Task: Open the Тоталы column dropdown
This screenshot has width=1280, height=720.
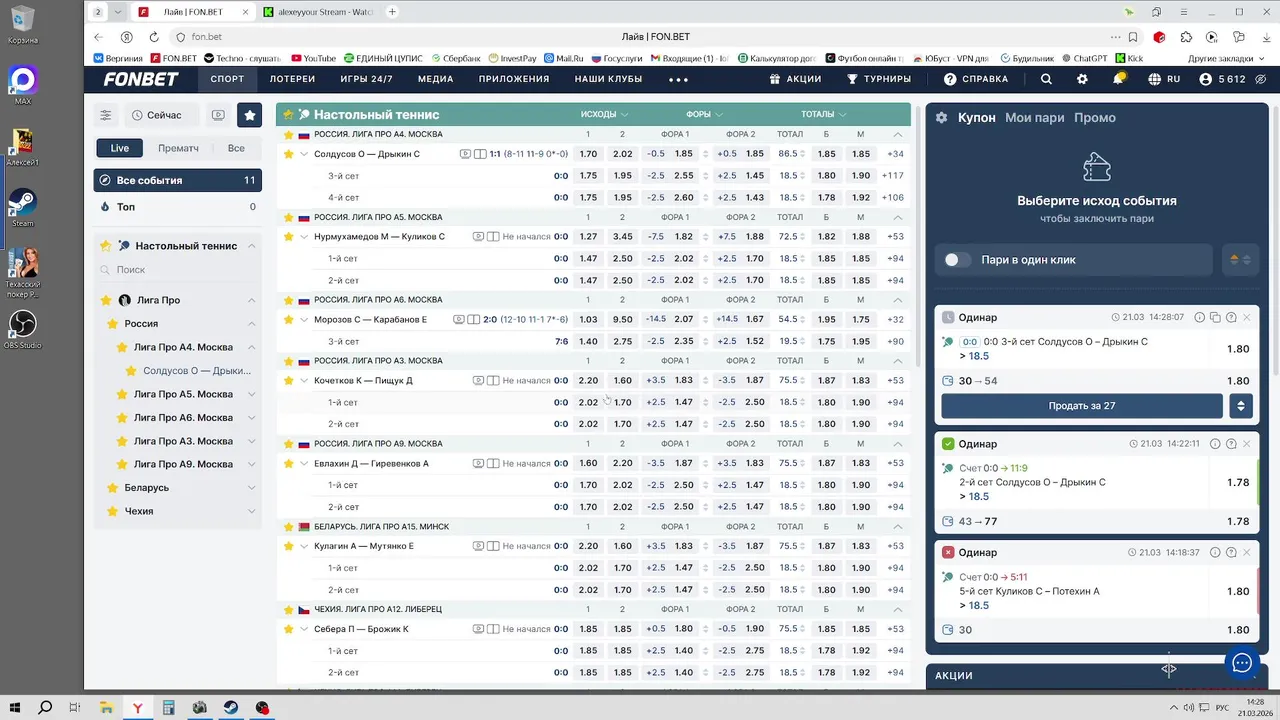Action: pyautogui.click(x=823, y=114)
